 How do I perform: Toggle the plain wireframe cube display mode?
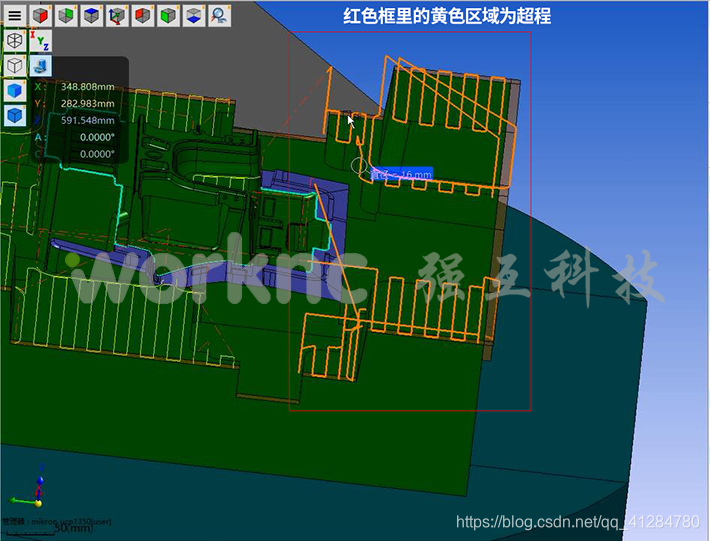click(15, 66)
